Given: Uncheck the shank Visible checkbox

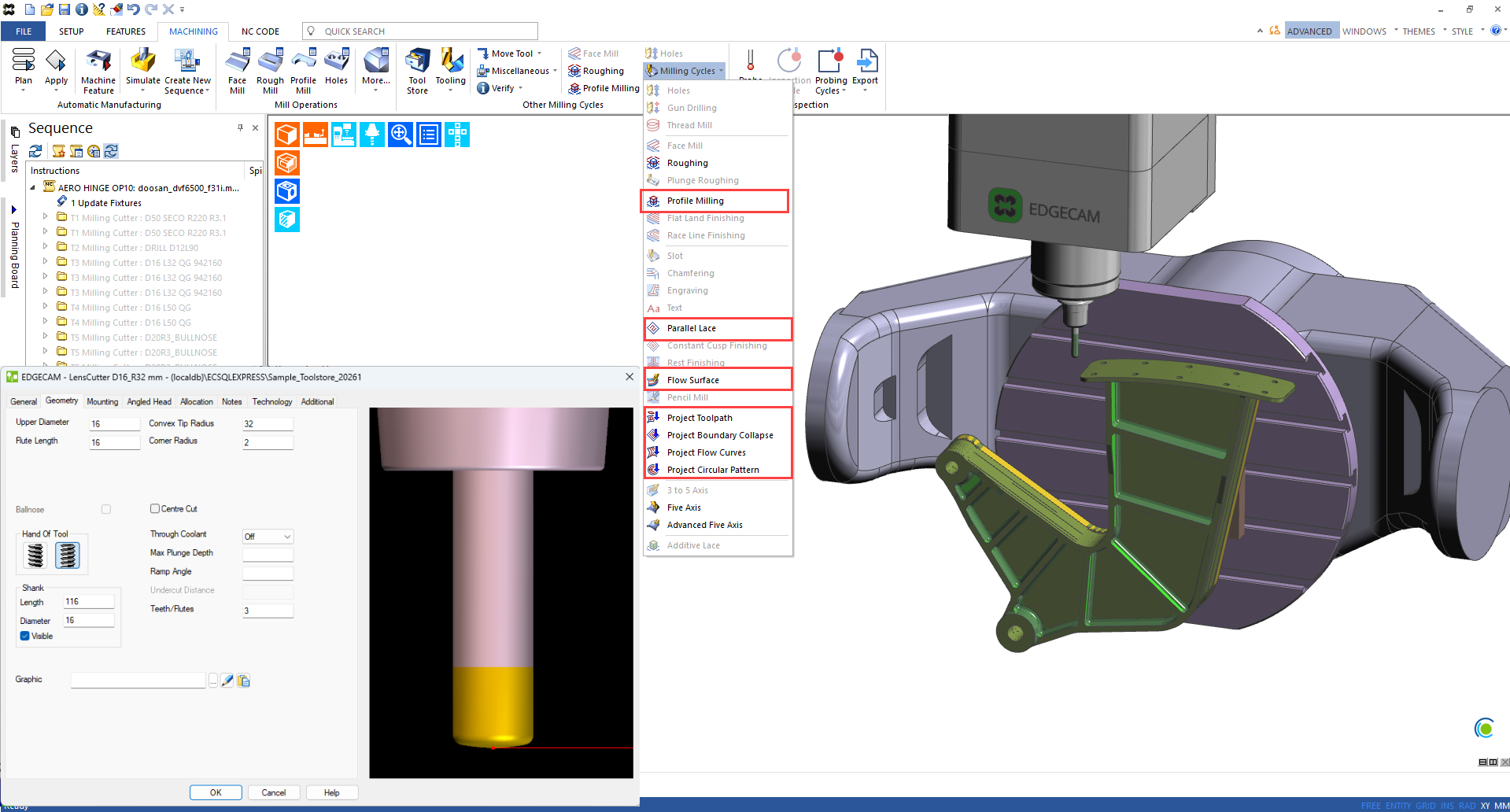Looking at the screenshot, I should tap(25, 636).
